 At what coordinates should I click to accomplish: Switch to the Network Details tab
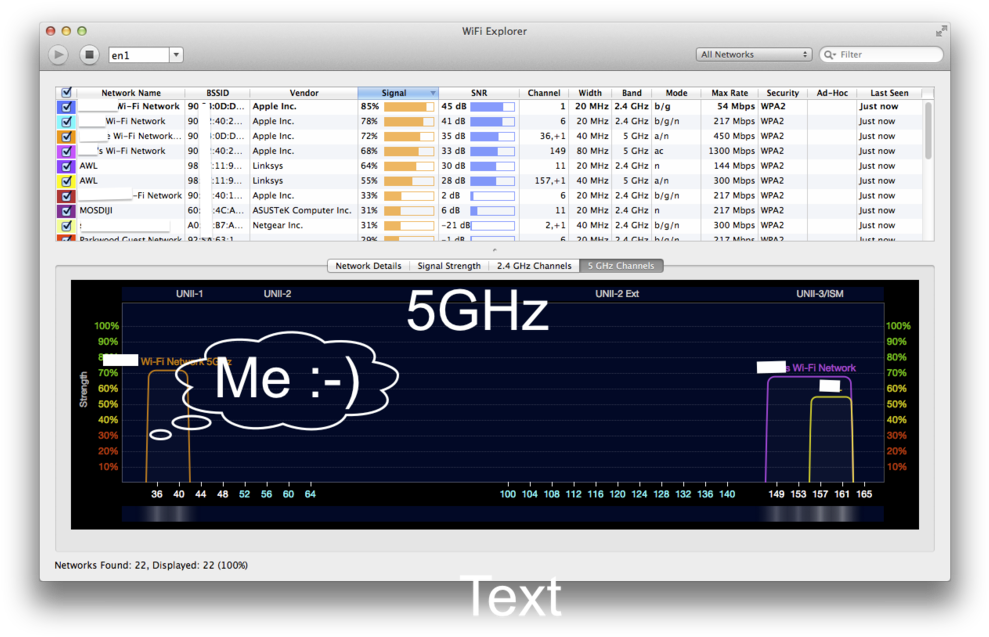click(368, 266)
